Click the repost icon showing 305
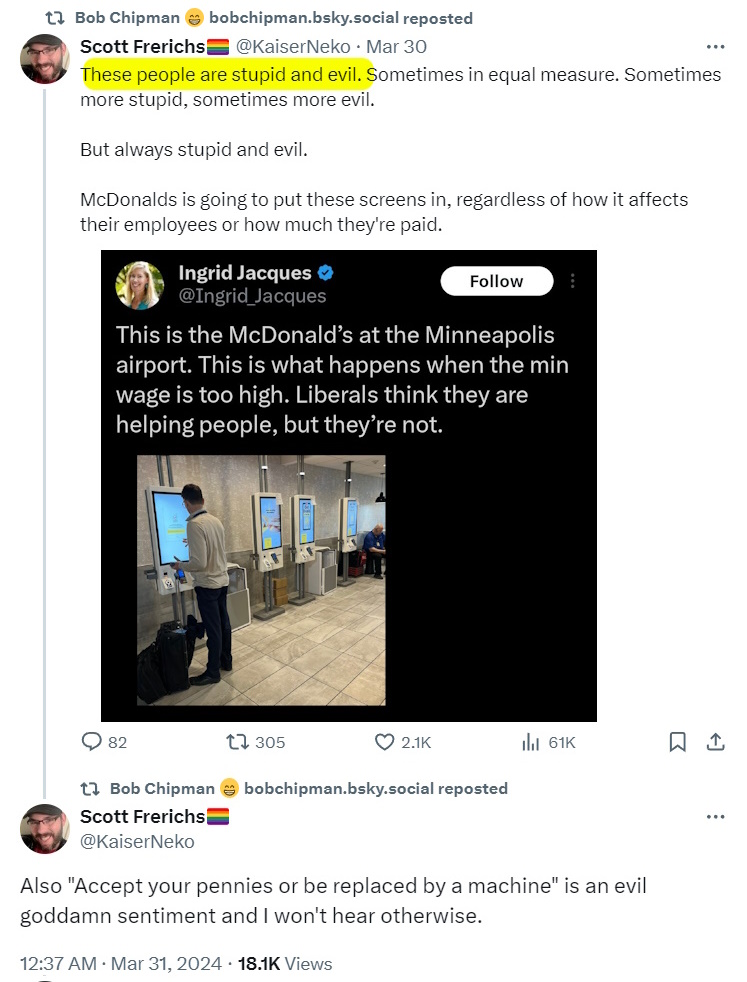 click(237, 742)
